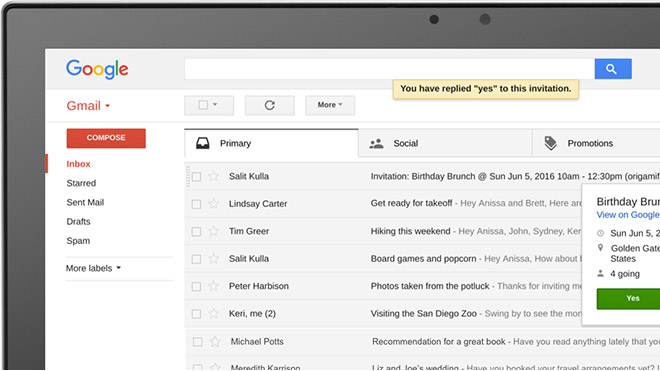
Task: Open the Drafts folder
Action: [78, 222]
